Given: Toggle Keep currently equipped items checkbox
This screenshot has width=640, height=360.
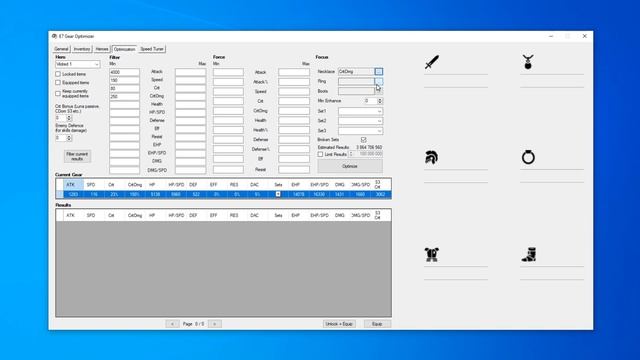Looking at the screenshot, I should click(58, 93).
